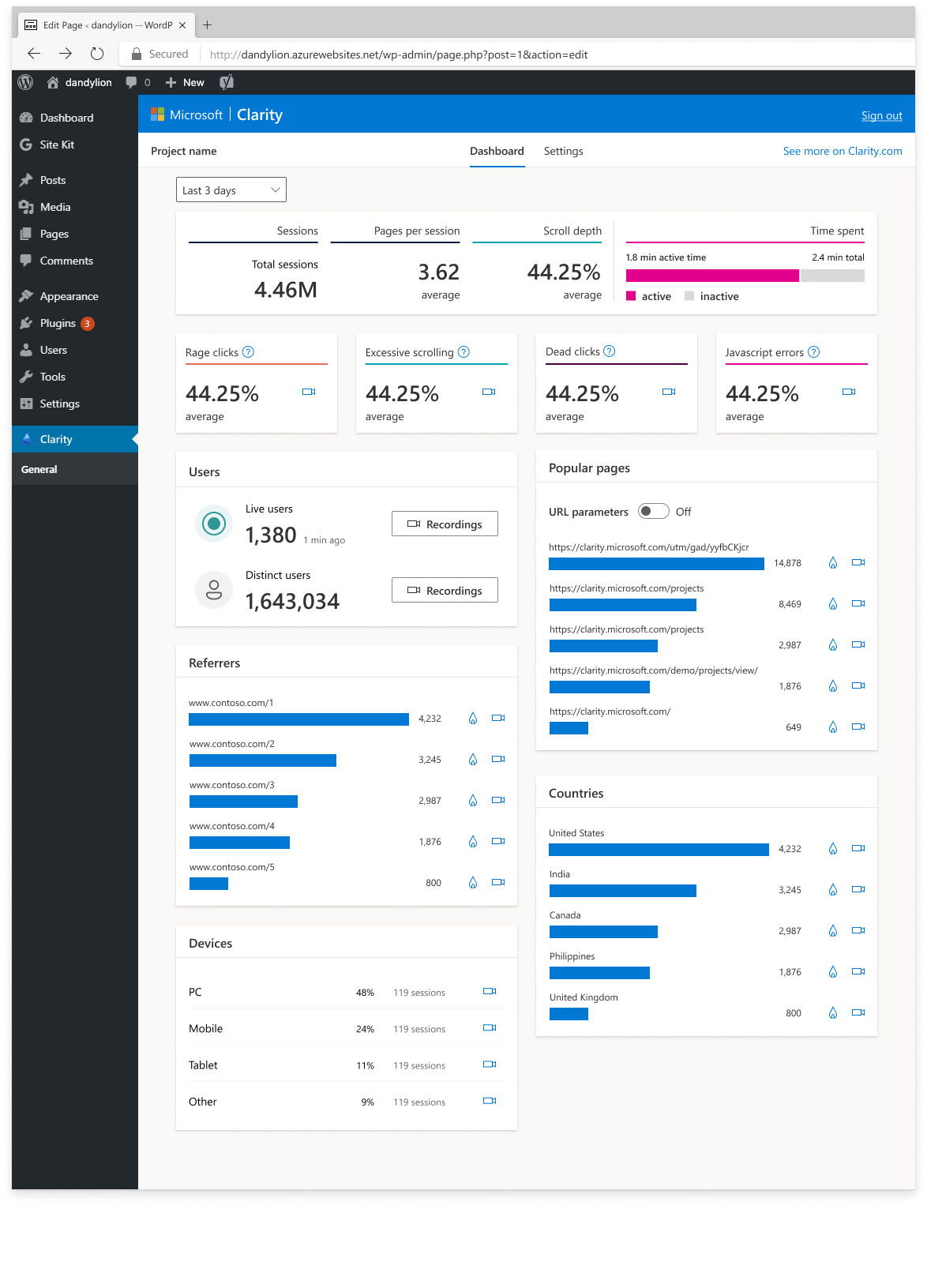Open Site Kit in WordPress sidebar

(75, 145)
